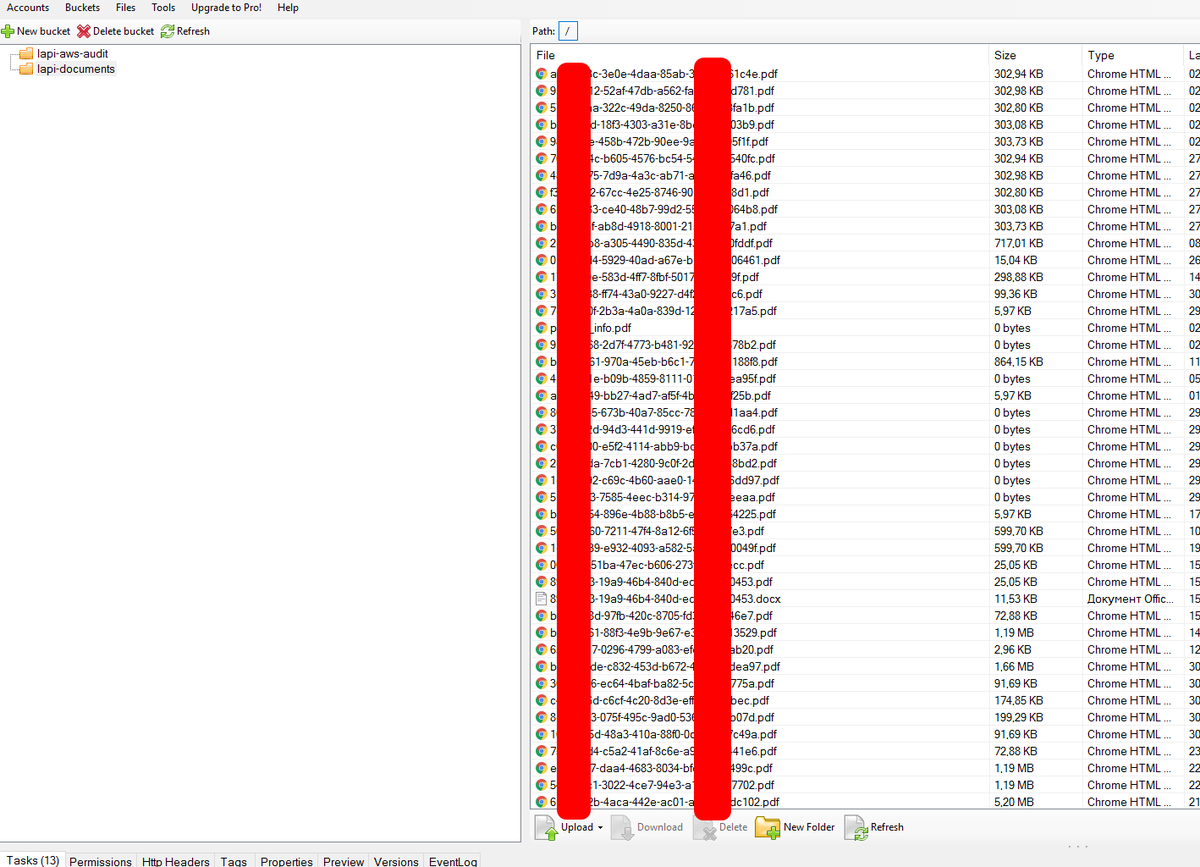This screenshot has height=867, width=1200.
Task: Click Chrome icon of the 99,36 KB file
Action: tap(542, 294)
